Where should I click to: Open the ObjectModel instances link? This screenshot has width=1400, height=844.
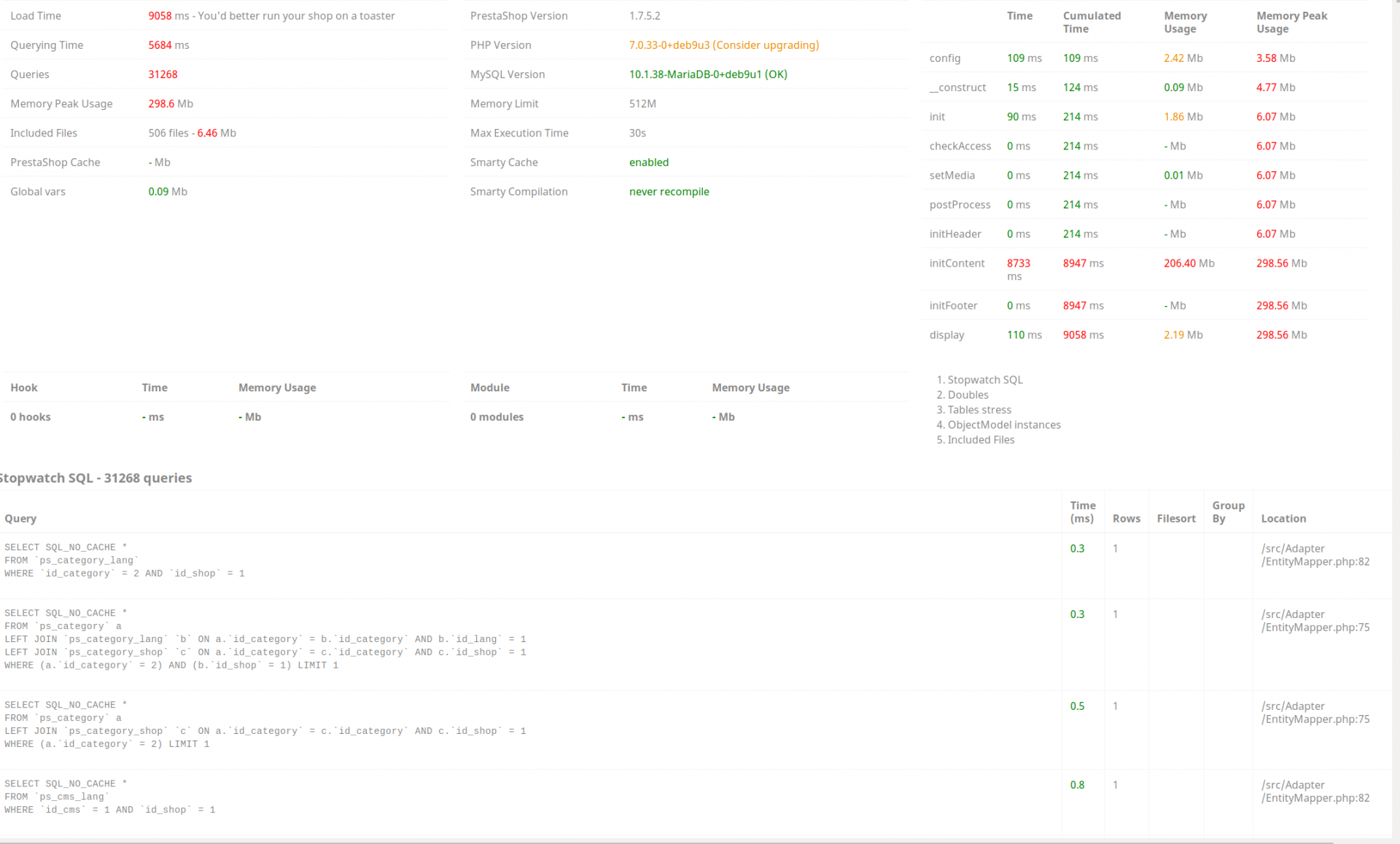pyautogui.click(x=1003, y=425)
